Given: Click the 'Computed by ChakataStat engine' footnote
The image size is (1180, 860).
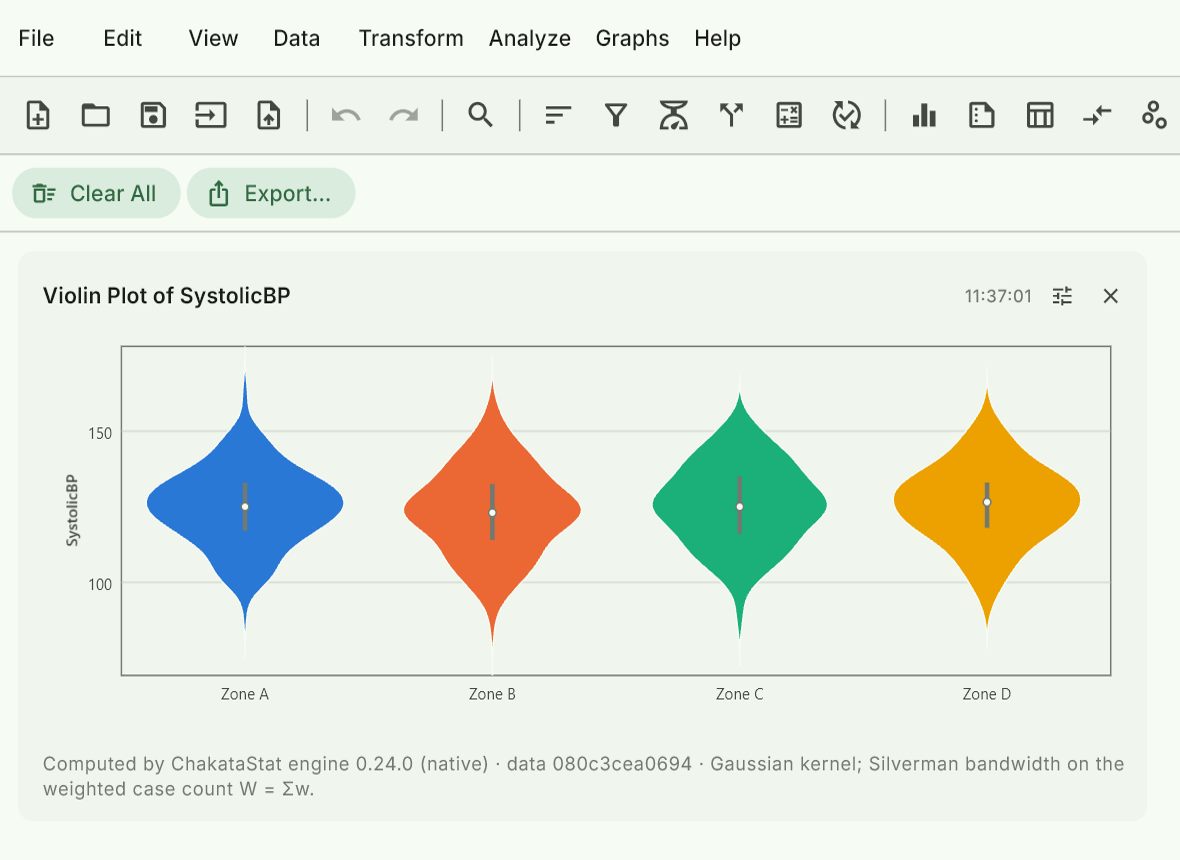Looking at the screenshot, I should (x=583, y=776).
